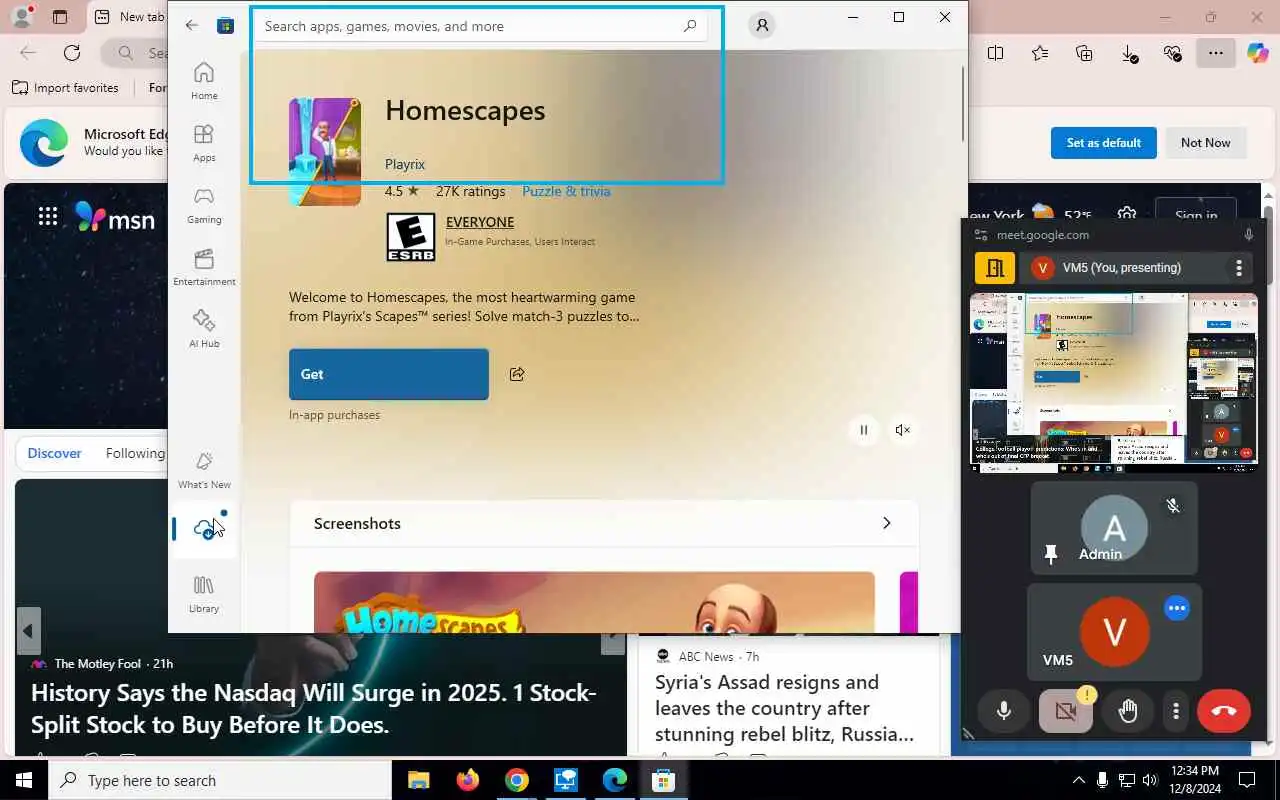
Task: Open File Explorer from taskbar
Action: (x=418, y=780)
